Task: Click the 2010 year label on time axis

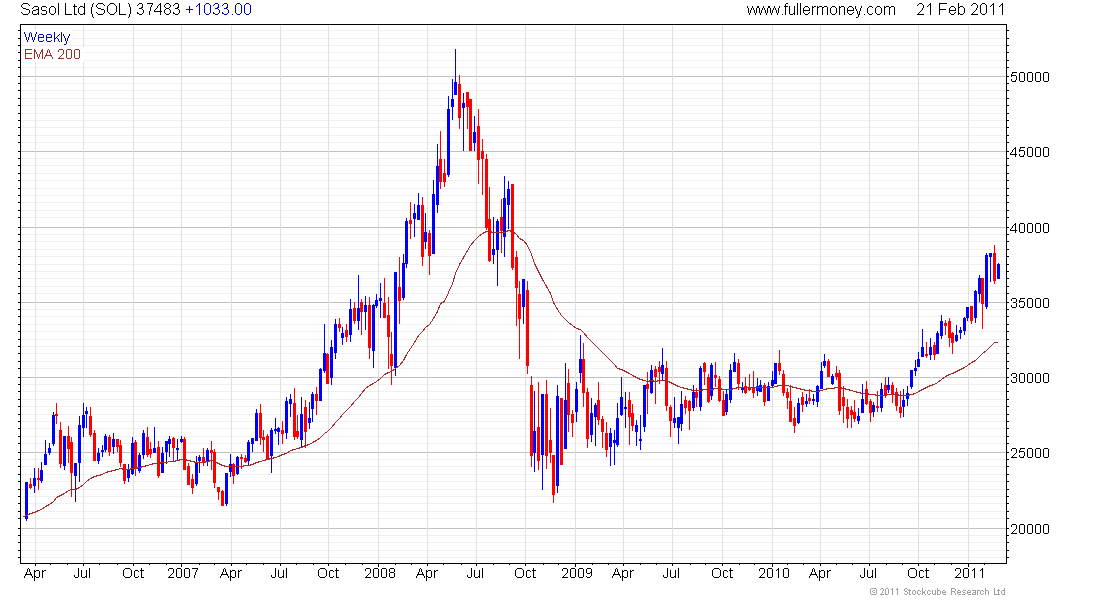Action: point(774,573)
